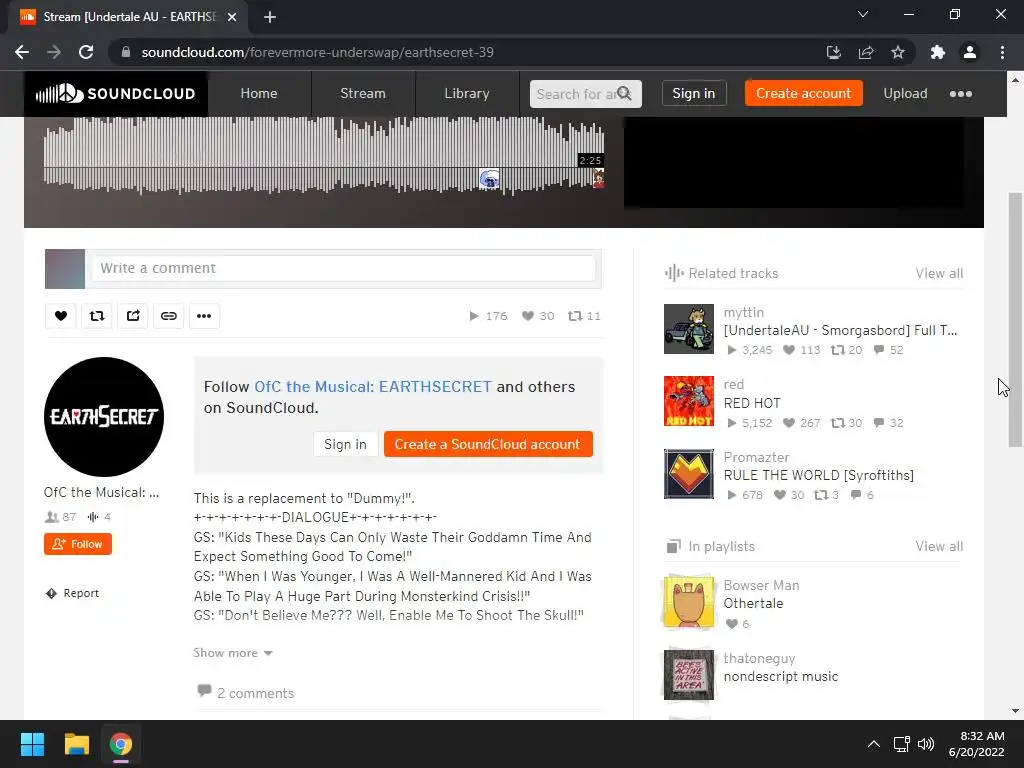1024x768 pixels.
Task: Reload the SoundCloud page
Action: 86,52
